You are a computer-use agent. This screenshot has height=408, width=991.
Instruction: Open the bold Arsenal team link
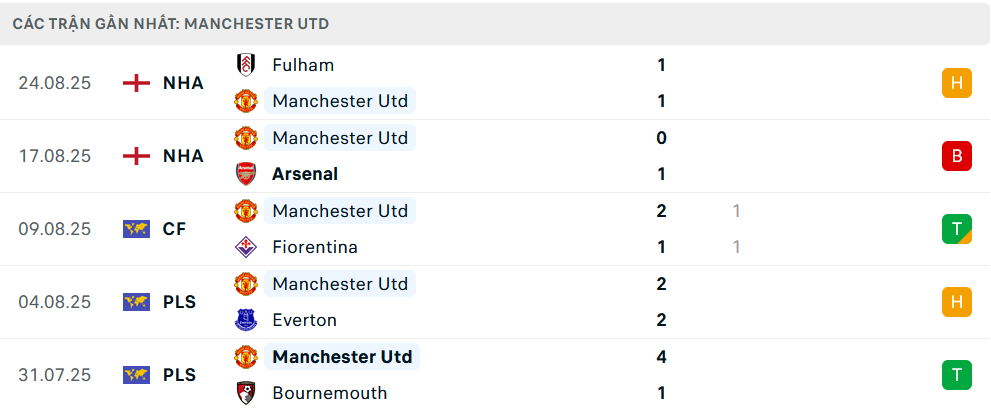[305, 174]
